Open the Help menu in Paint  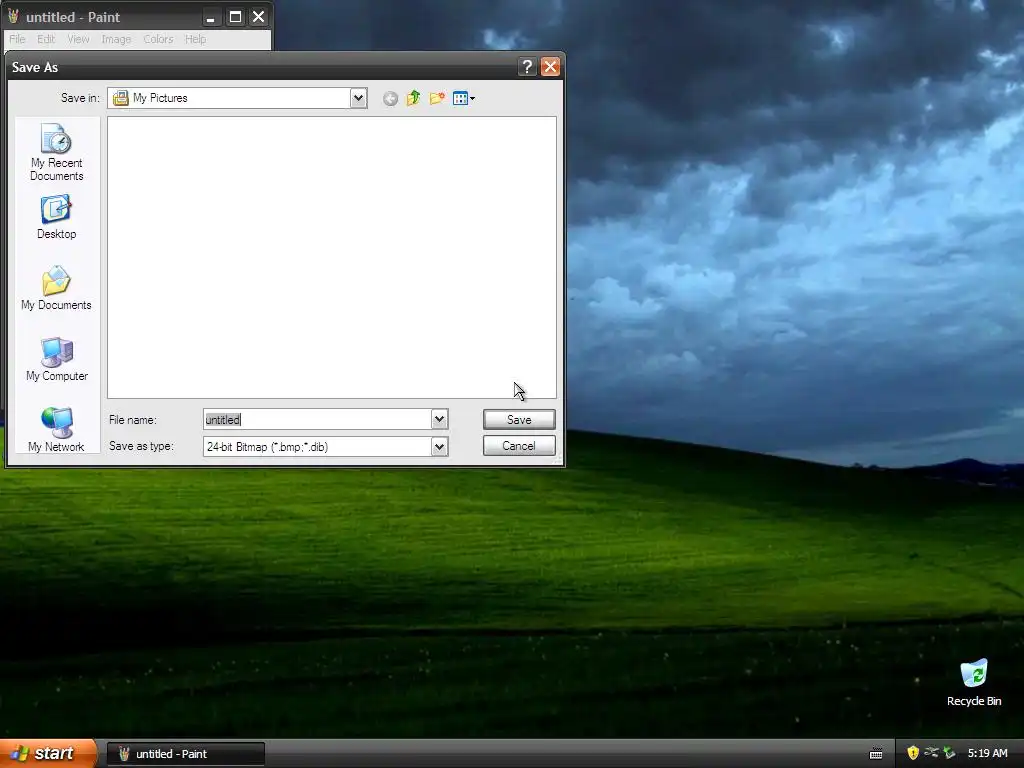(x=195, y=39)
